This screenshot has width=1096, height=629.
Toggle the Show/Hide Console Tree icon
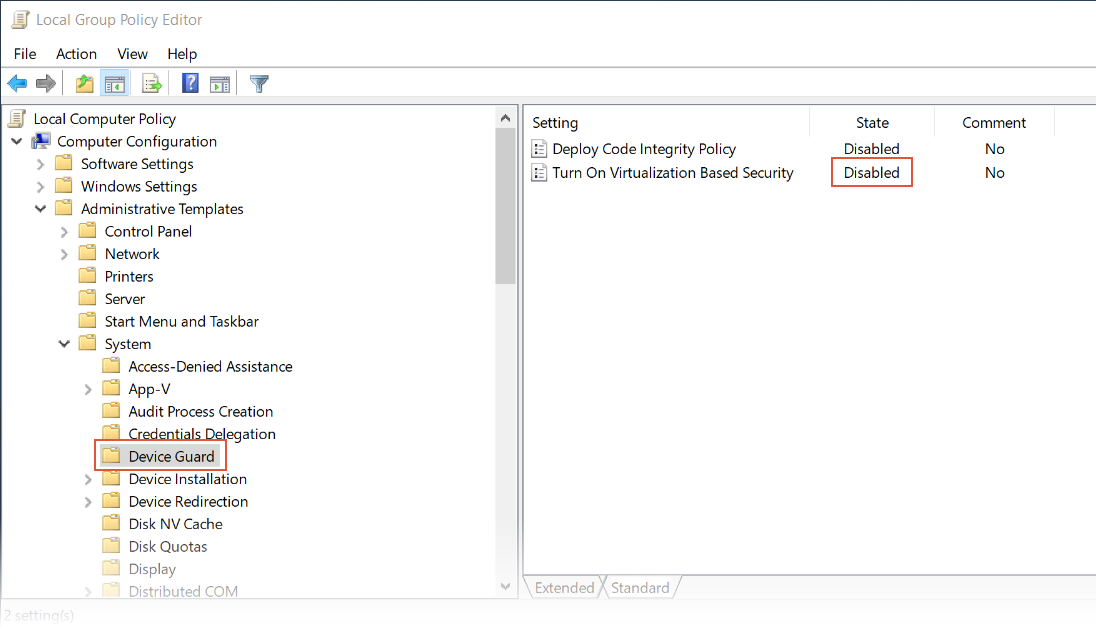pyautogui.click(x=114, y=84)
